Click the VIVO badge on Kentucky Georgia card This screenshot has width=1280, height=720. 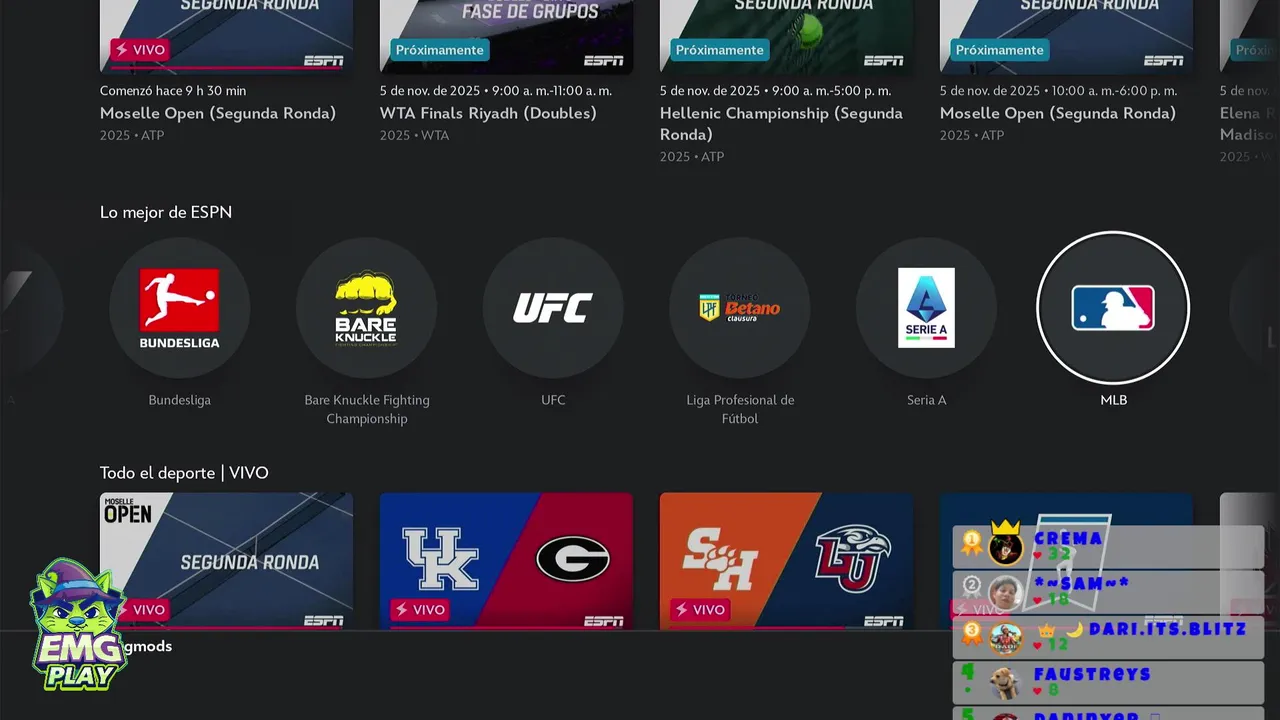(420, 609)
